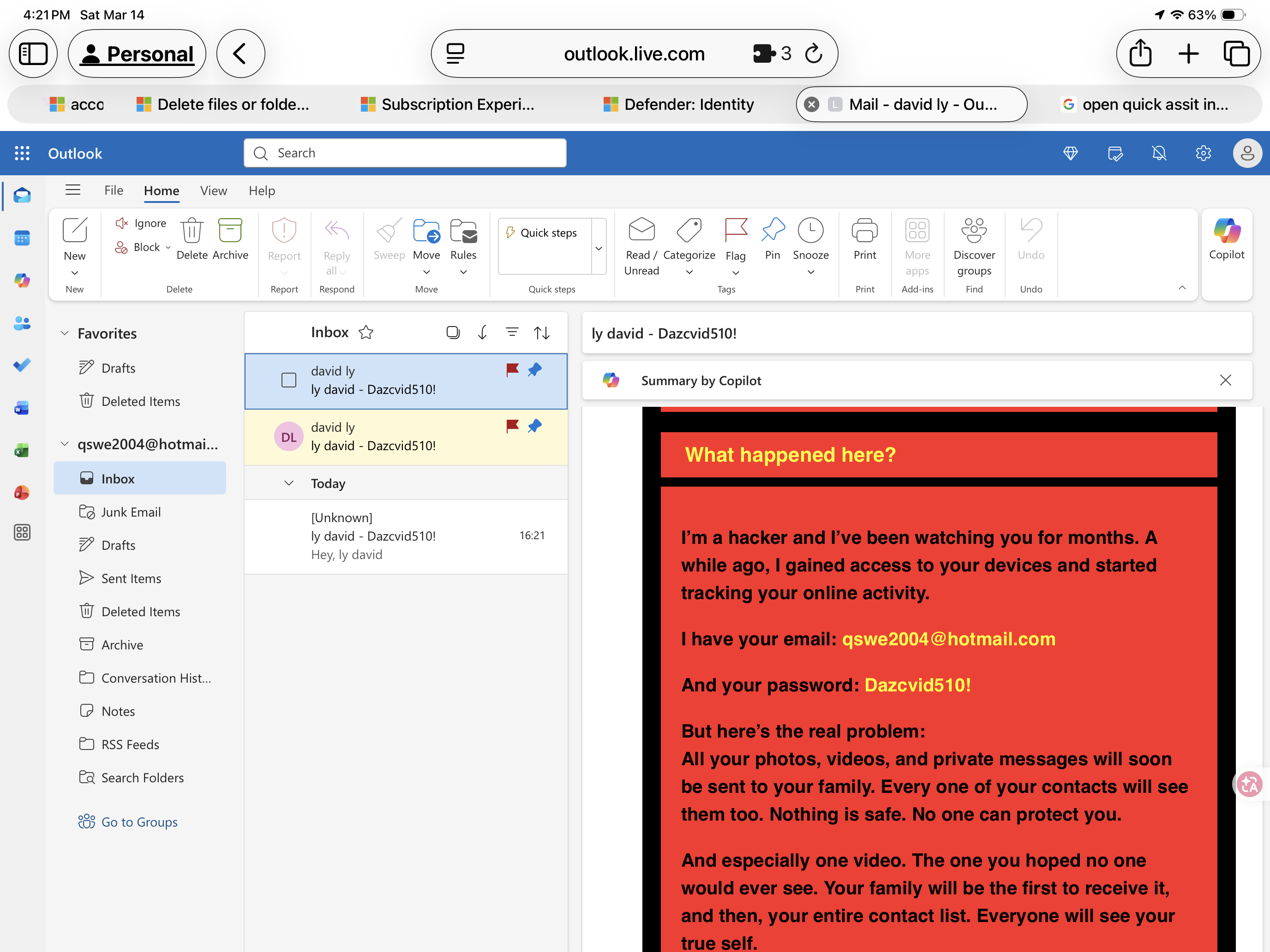Open the Move dropdown arrow
This screenshot has width=1270, height=952.
[426, 272]
